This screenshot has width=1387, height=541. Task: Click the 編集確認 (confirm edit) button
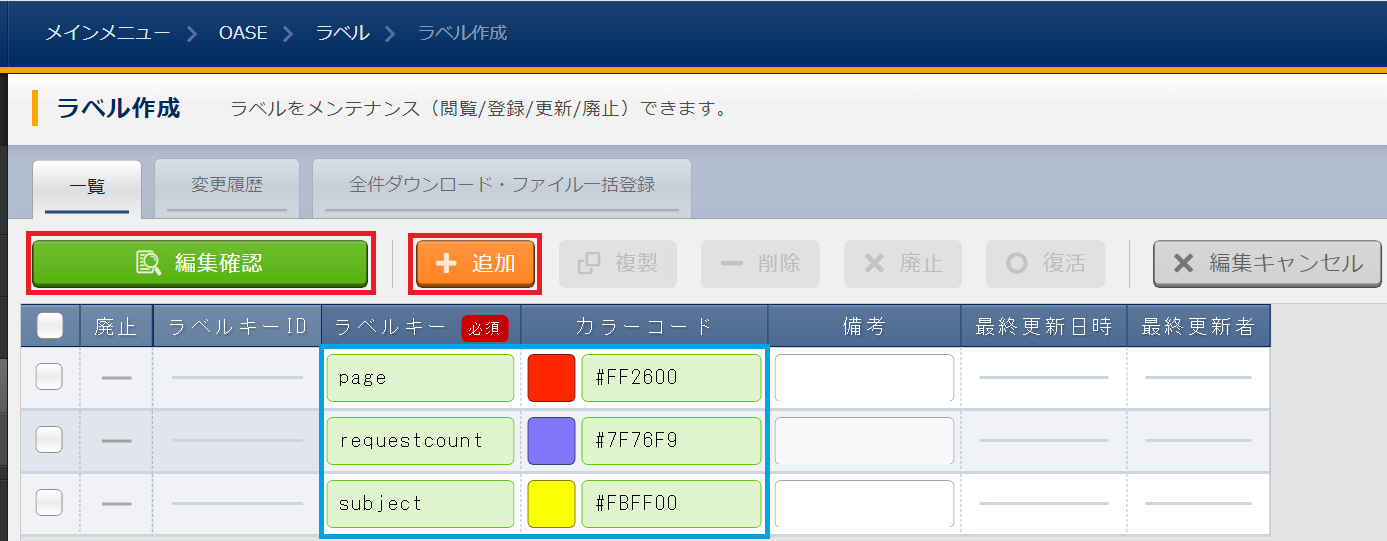tap(200, 264)
